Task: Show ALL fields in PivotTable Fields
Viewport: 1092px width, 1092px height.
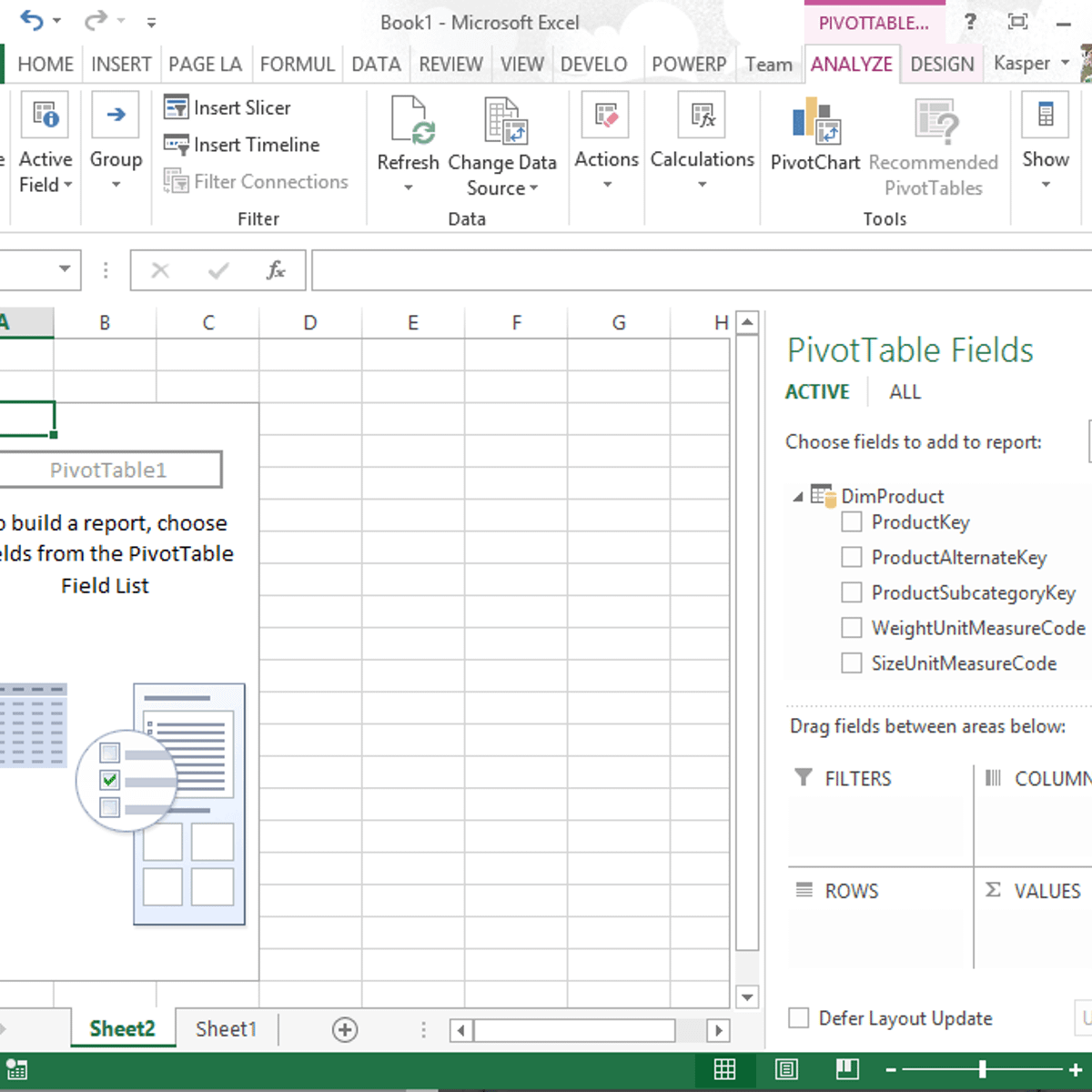Action: (905, 392)
